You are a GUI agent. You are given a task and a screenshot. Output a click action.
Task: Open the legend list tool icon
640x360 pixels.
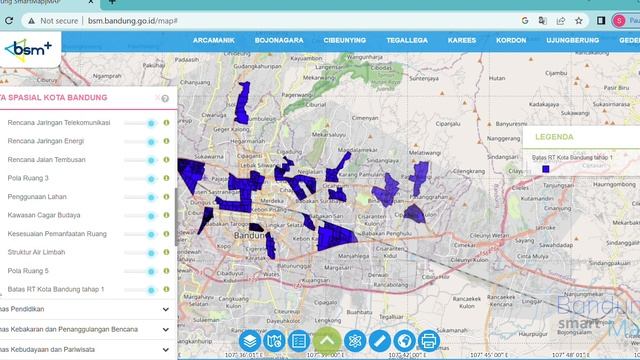coord(299,340)
